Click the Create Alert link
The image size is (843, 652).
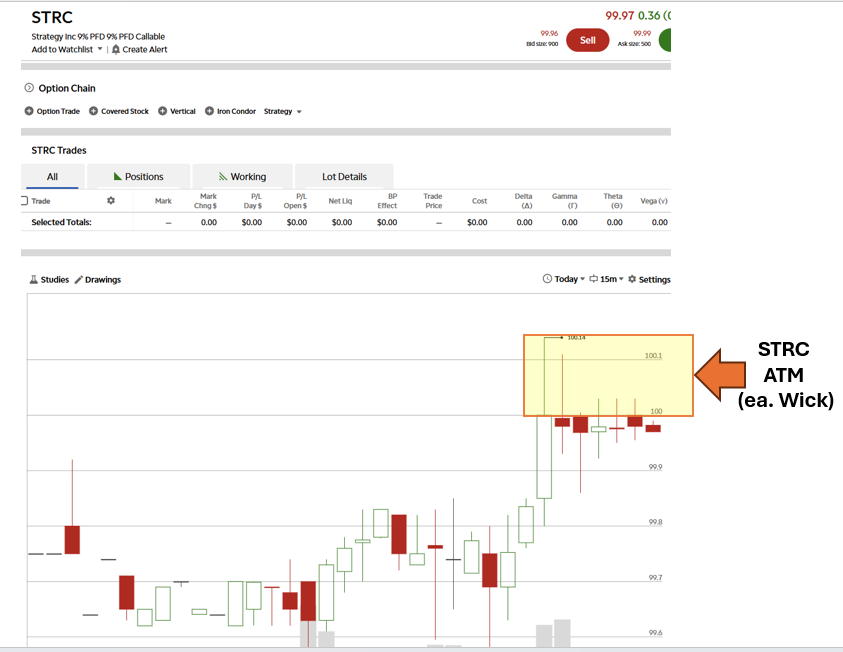145,49
